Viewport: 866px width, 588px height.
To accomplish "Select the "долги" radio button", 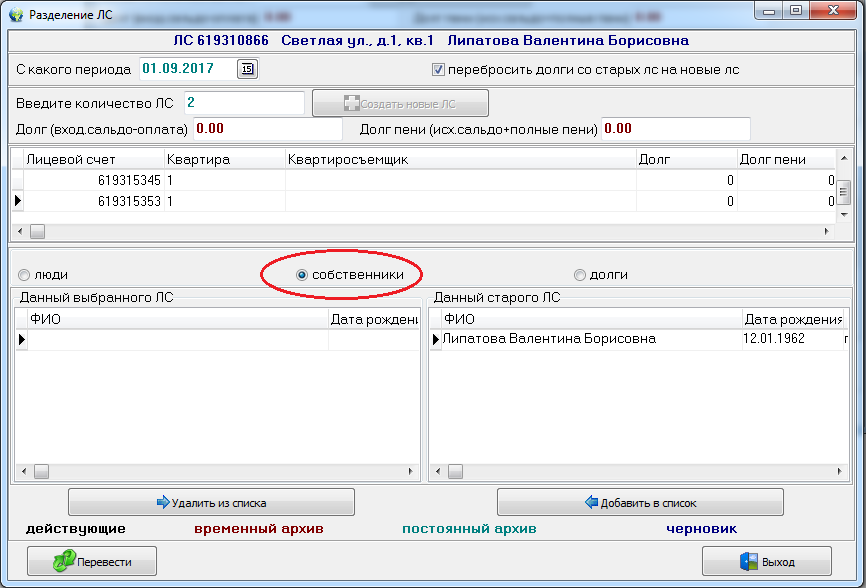I will click(580, 275).
